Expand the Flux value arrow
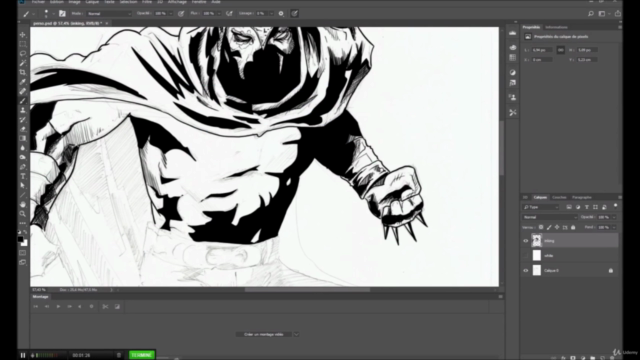The image size is (640, 360). [x=219, y=13]
